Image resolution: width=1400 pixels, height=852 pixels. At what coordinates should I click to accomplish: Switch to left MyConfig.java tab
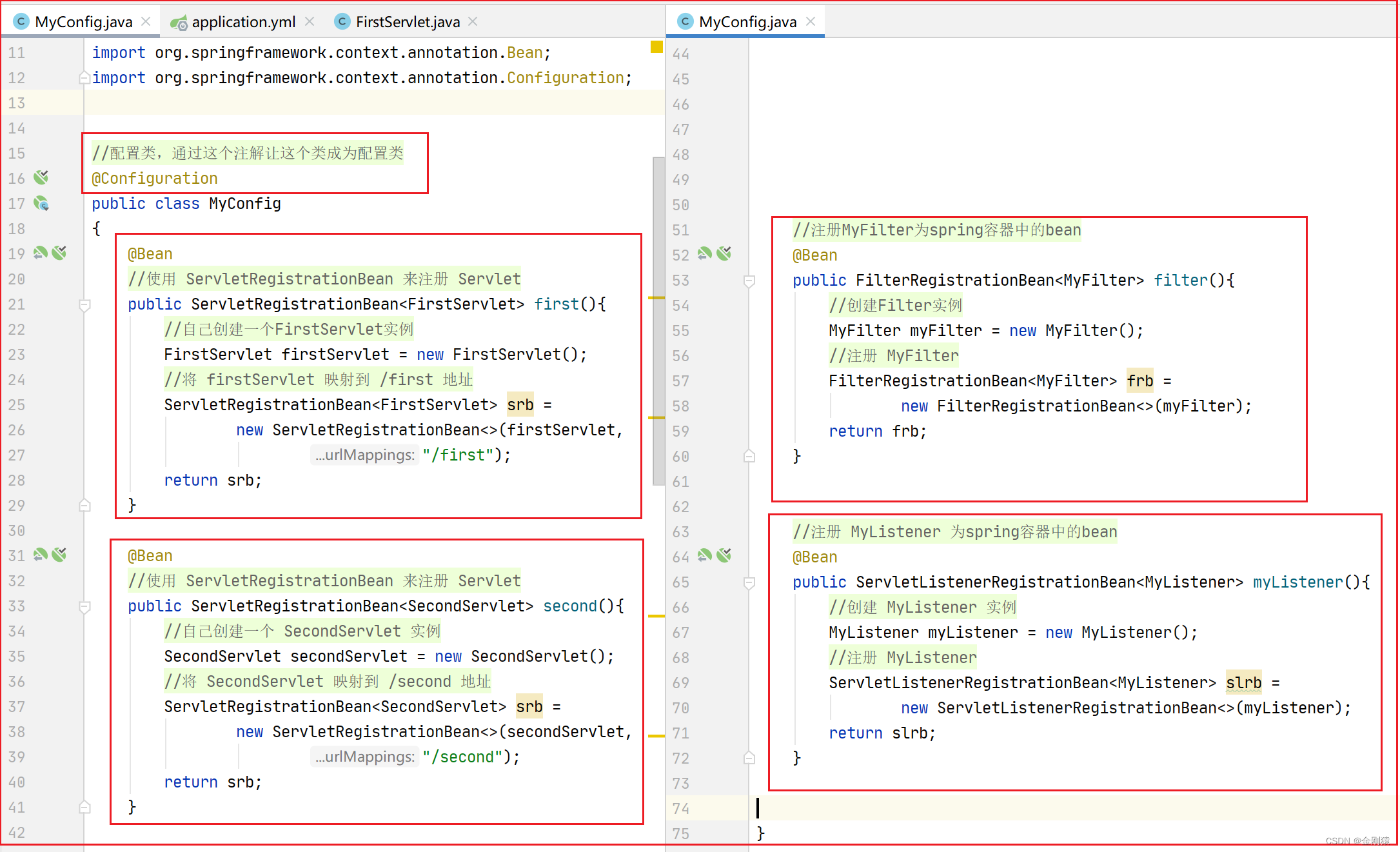83,22
